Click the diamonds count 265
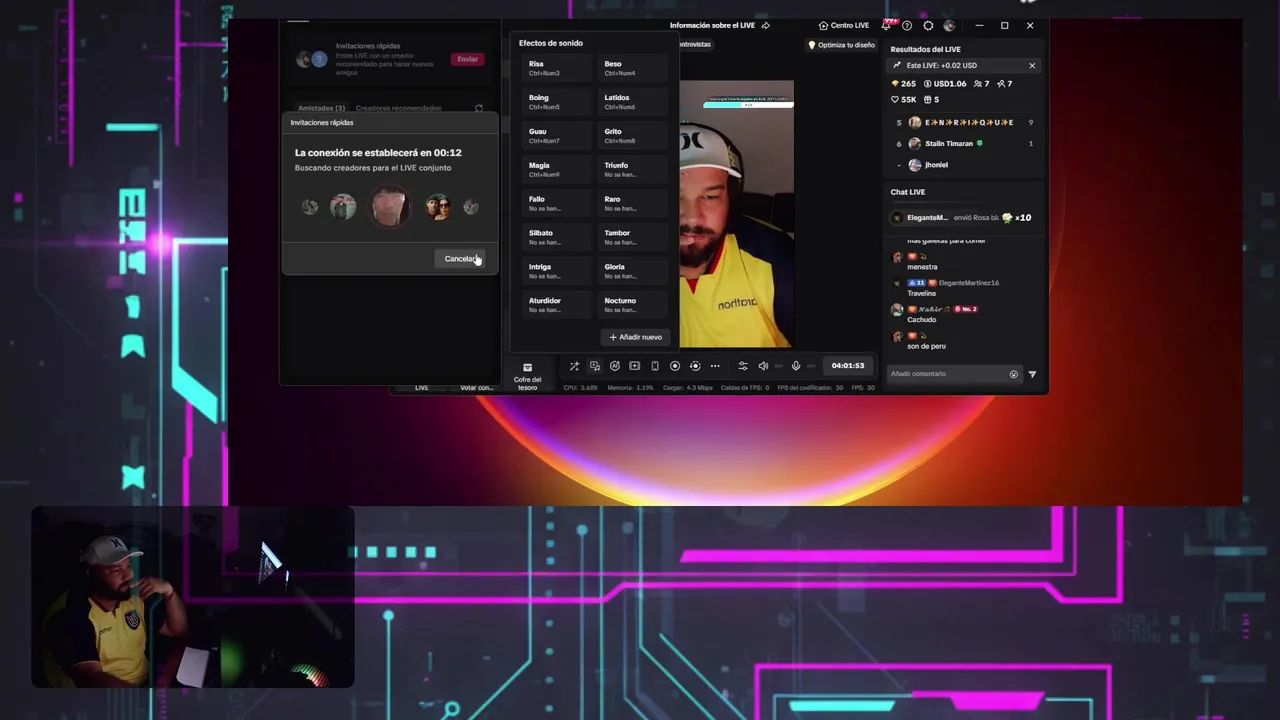This screenshot has height=720, width=1280. click(x=903, y=84)
